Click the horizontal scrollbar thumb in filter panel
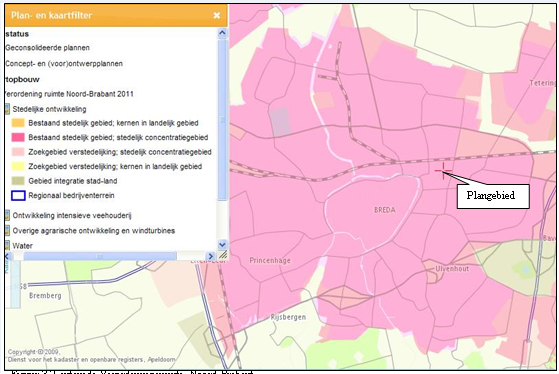 100,256
